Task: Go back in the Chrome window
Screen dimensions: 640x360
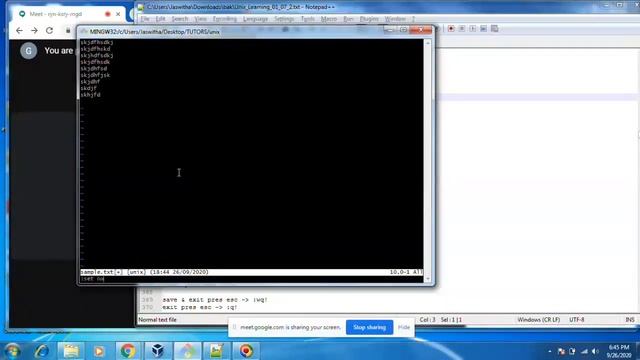Action: [x=19, y=30]
